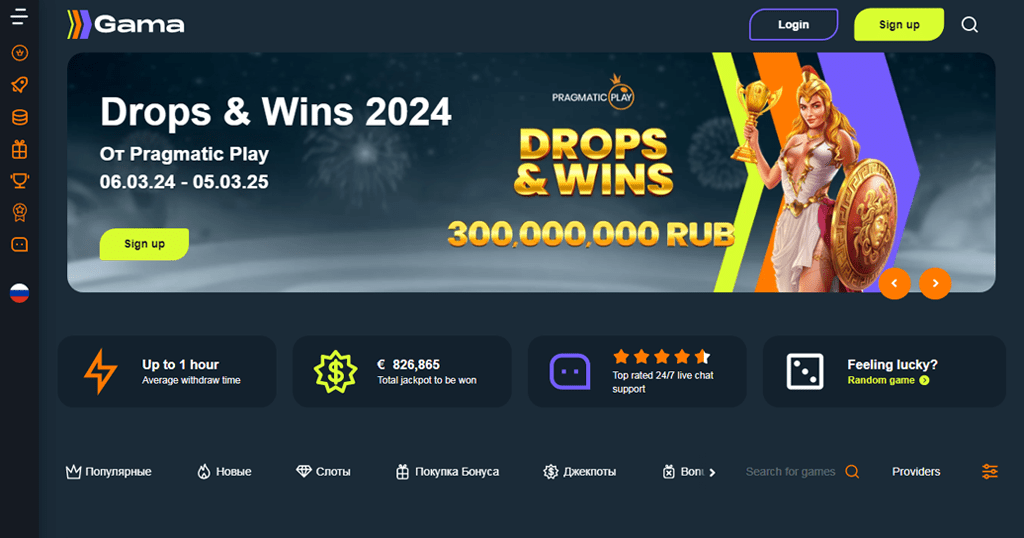Open the trophy tournaments sidebar icon
The height and width of the screenshot is (538, 1024).
(20, 181)
